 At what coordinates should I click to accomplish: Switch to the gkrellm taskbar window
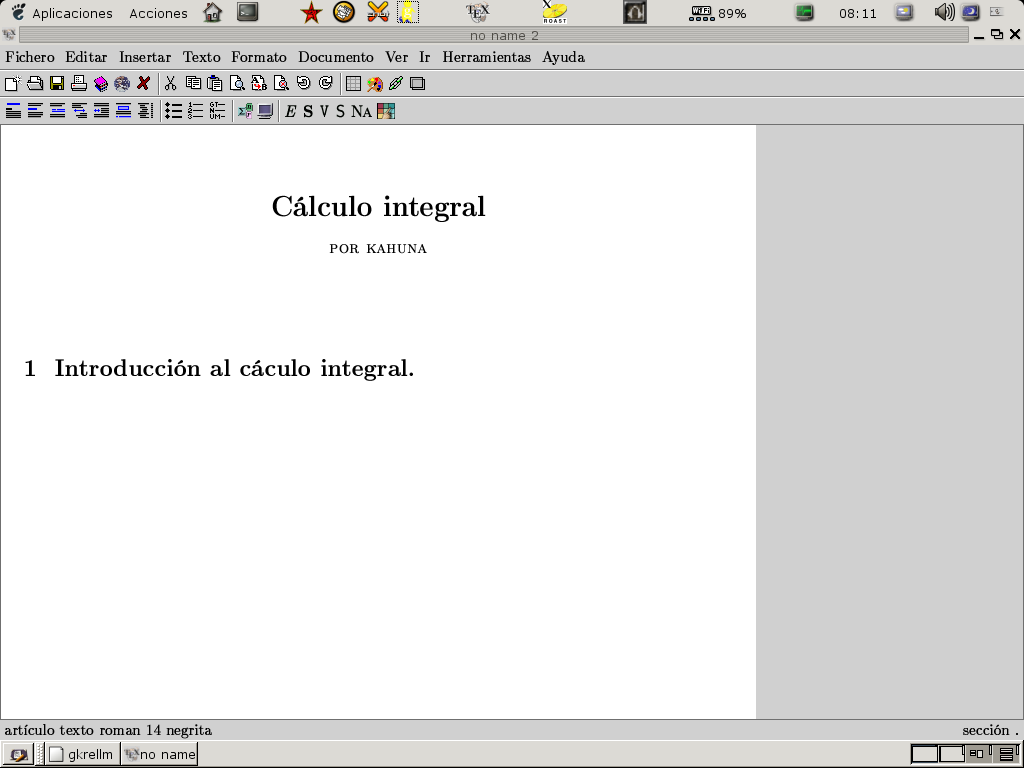point(83,754)
